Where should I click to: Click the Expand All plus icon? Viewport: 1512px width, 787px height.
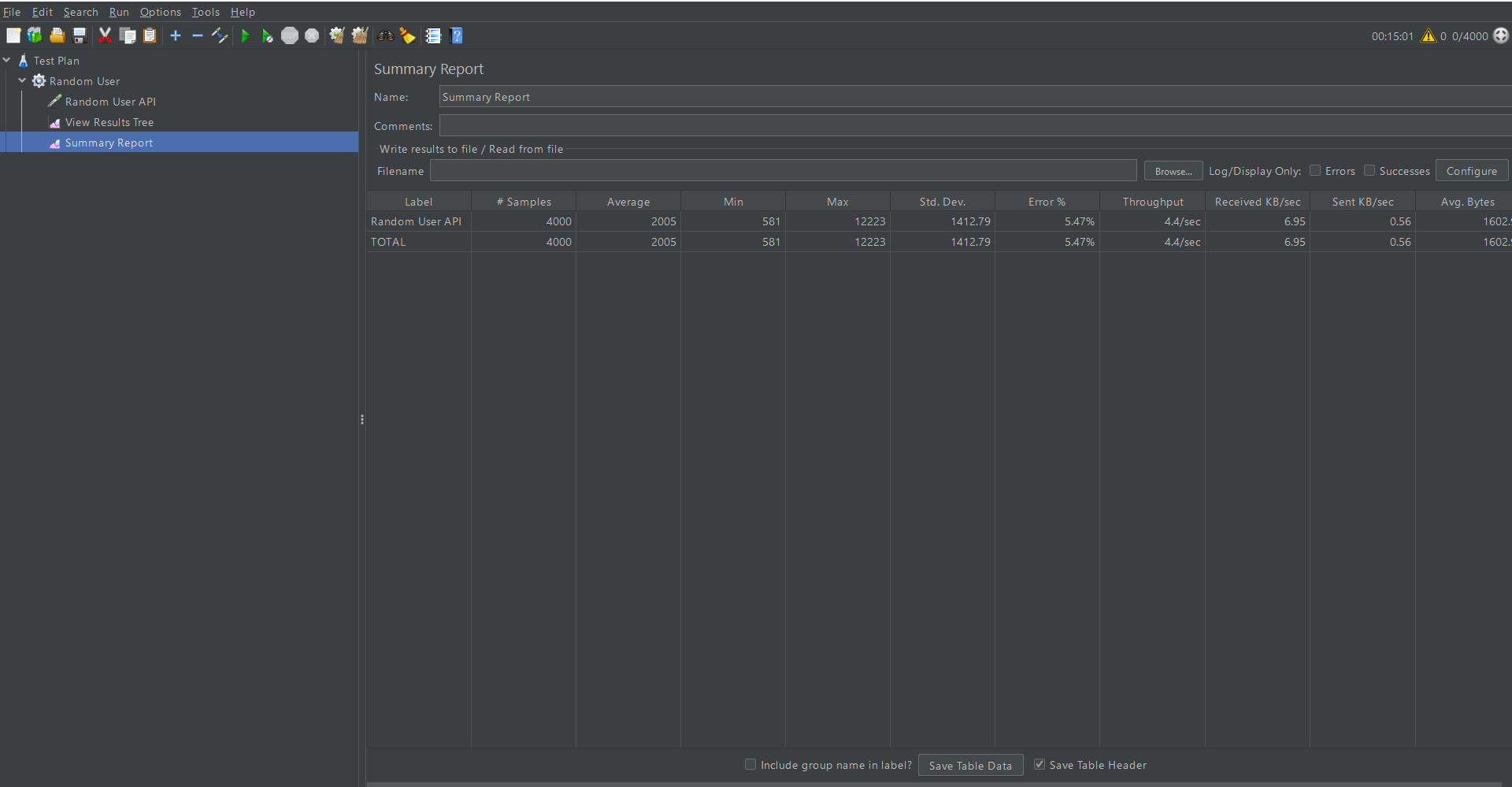click(176, 35)
